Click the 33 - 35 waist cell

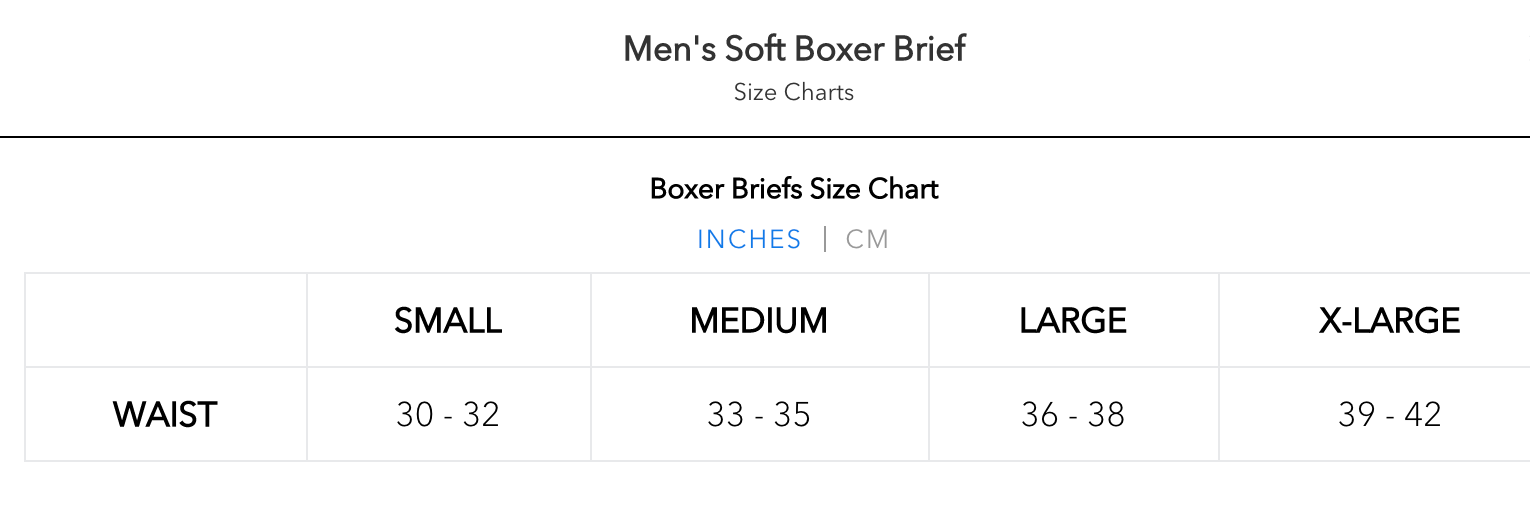click(759, 414)
